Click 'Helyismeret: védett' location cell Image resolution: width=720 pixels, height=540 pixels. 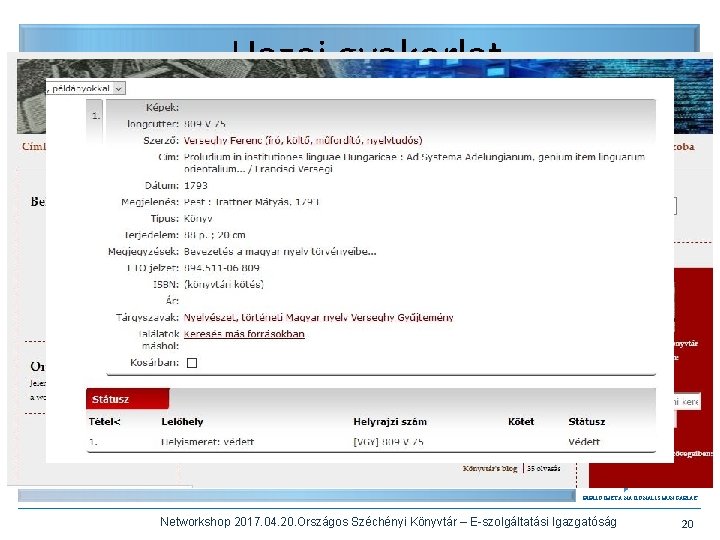click(x=208, y=442)
